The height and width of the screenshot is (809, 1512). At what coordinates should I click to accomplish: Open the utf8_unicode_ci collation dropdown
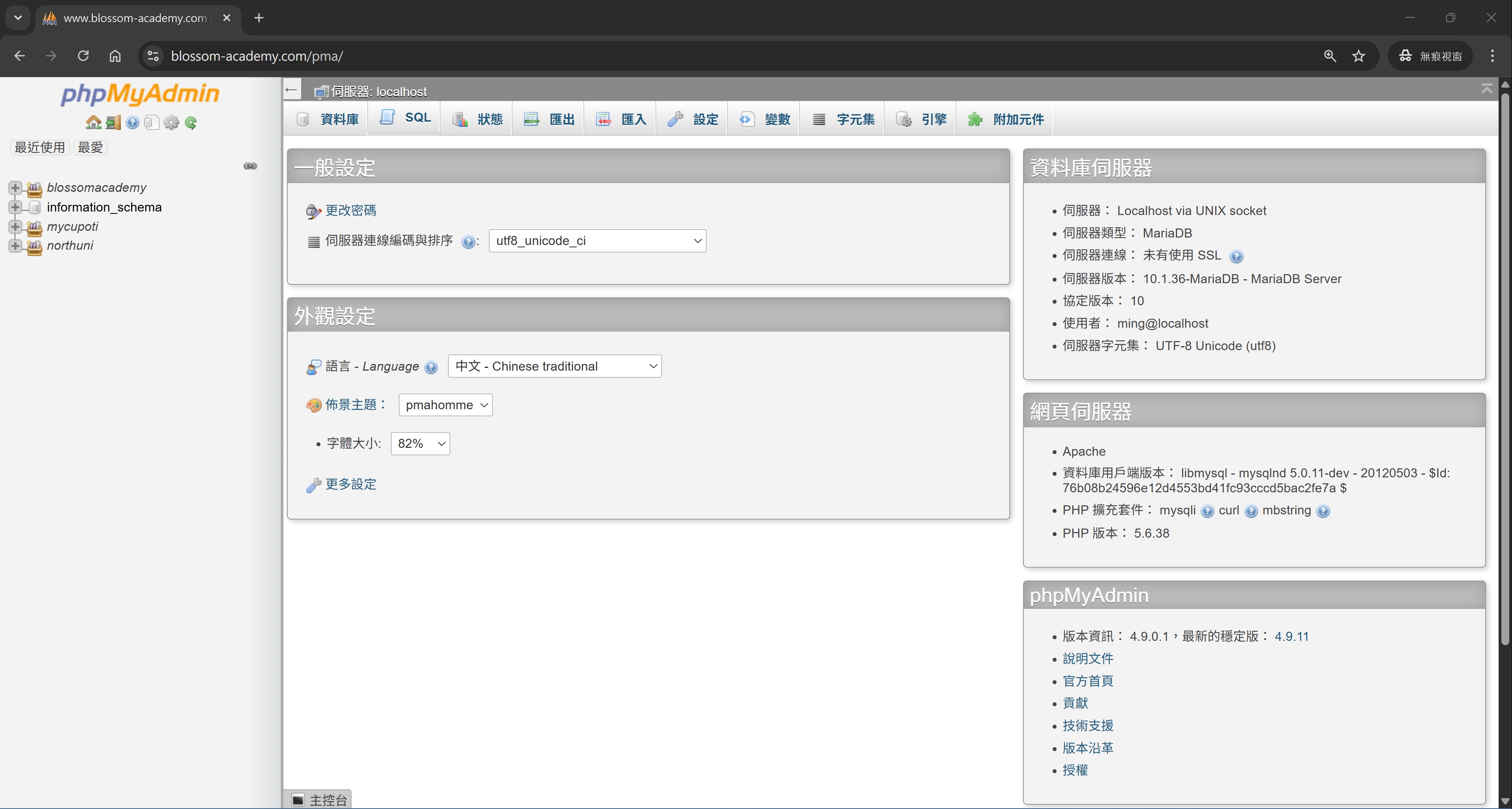[x=598, y=241]
